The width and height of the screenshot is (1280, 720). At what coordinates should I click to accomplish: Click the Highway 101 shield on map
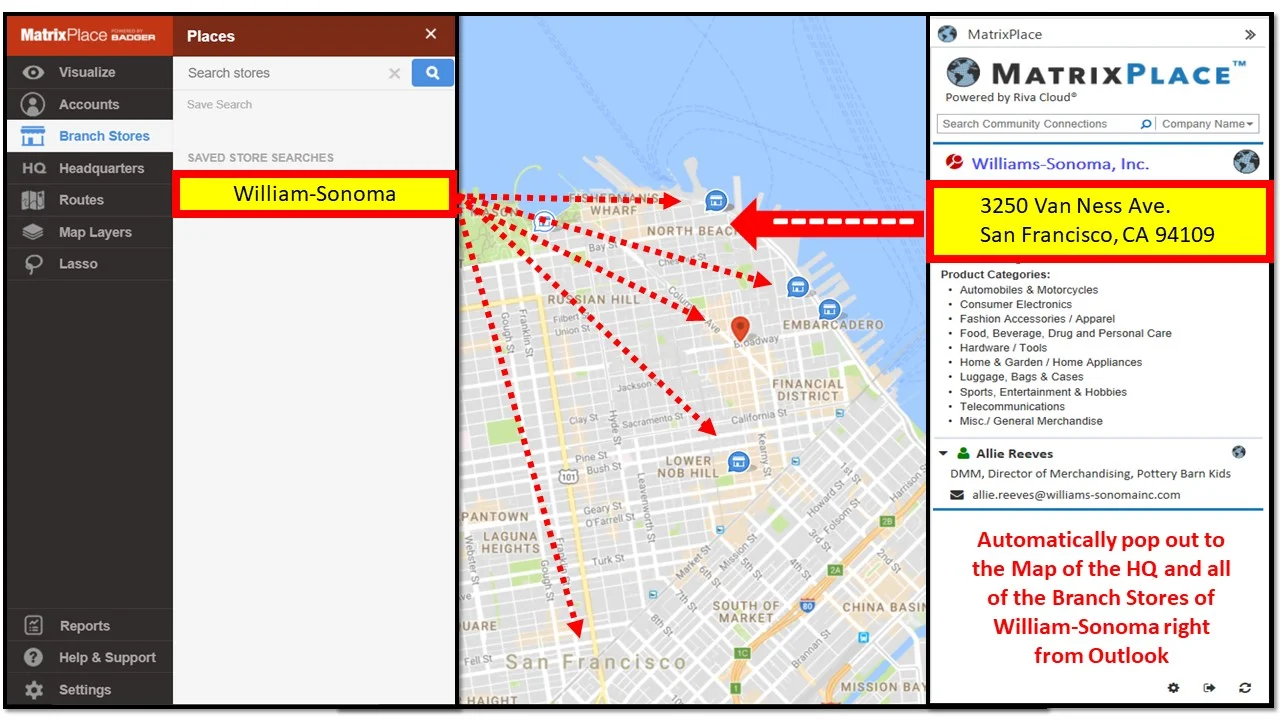(567, 476)
